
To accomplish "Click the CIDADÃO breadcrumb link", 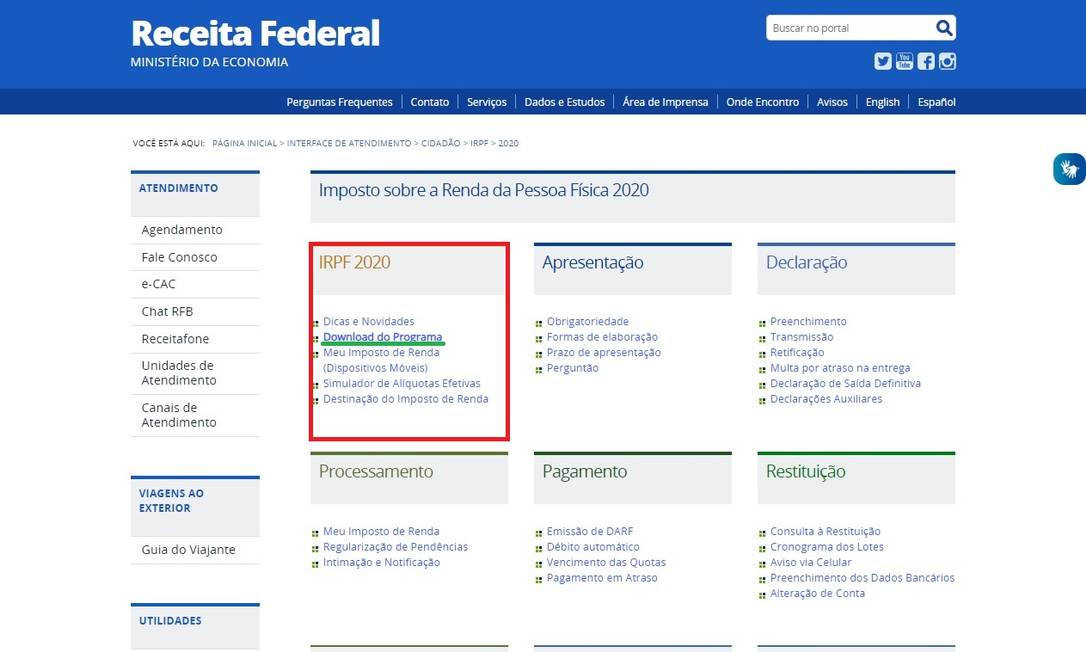I will (x=440, y=143).
